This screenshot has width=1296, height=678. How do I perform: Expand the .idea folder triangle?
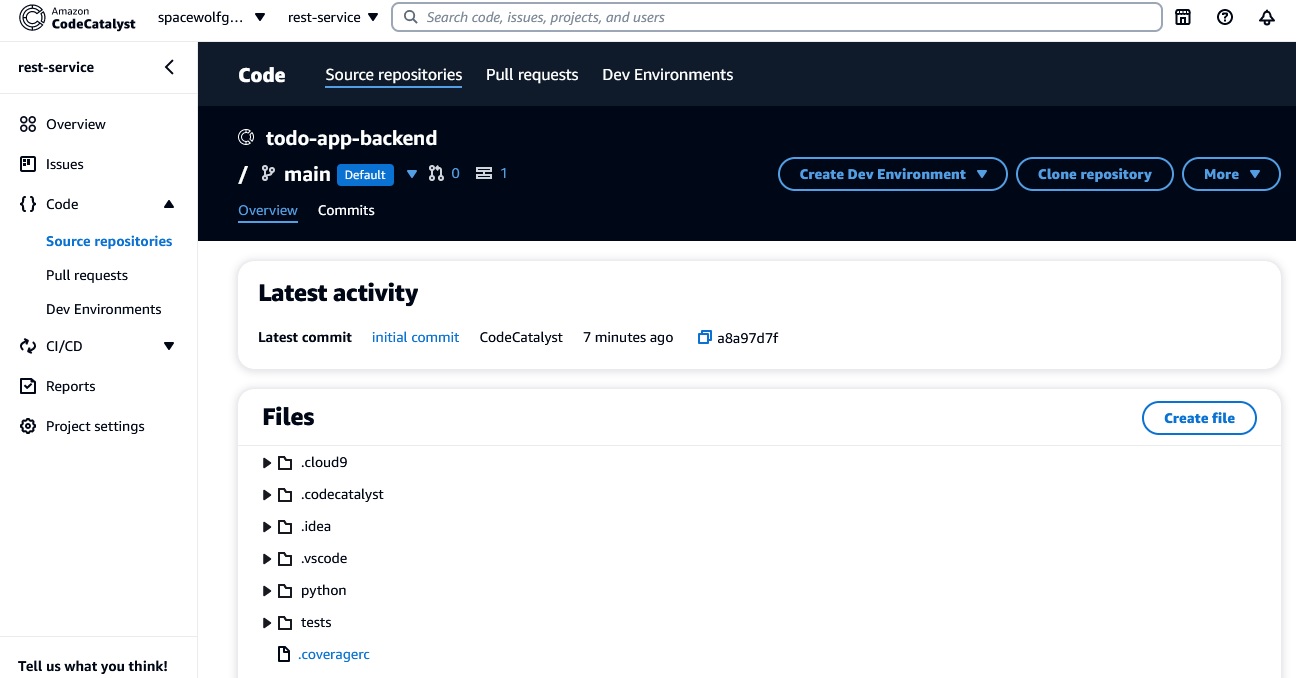tap(267, 527)
